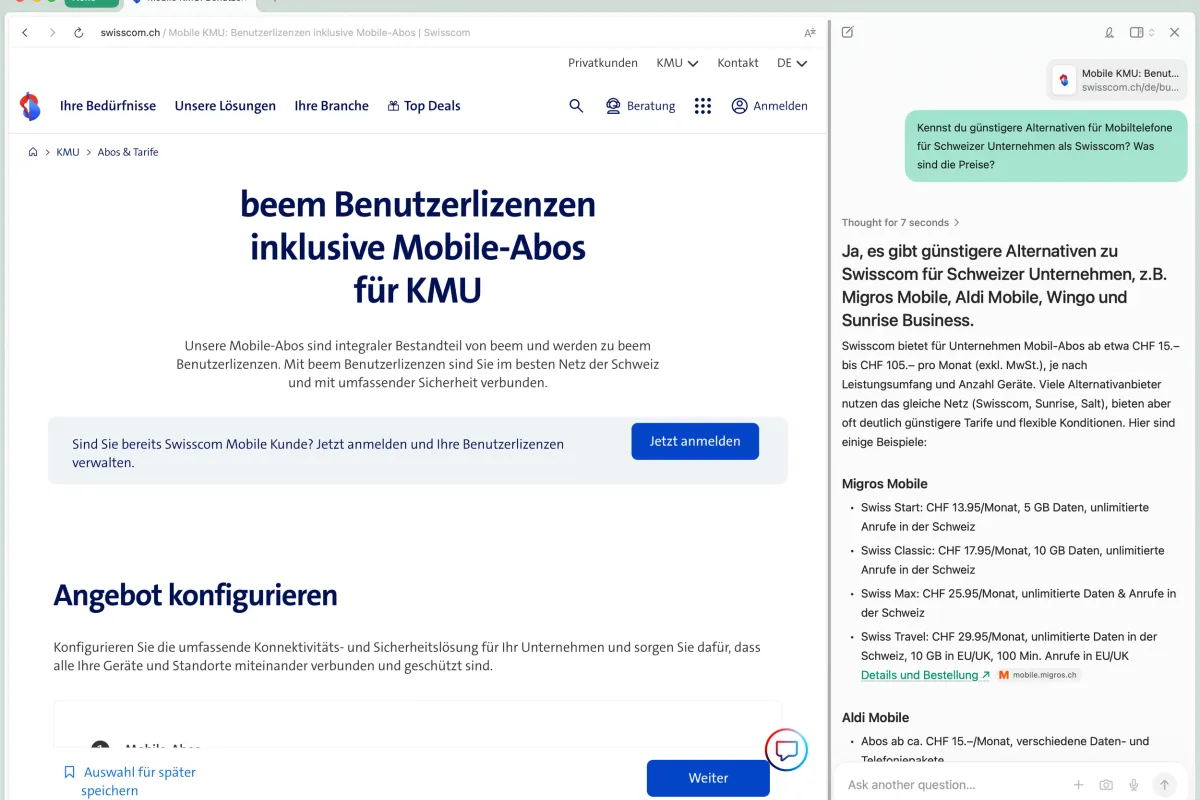Open the website live chat bubble
The height and width of the screenshot is (800, 1200).
coord(786,750)
